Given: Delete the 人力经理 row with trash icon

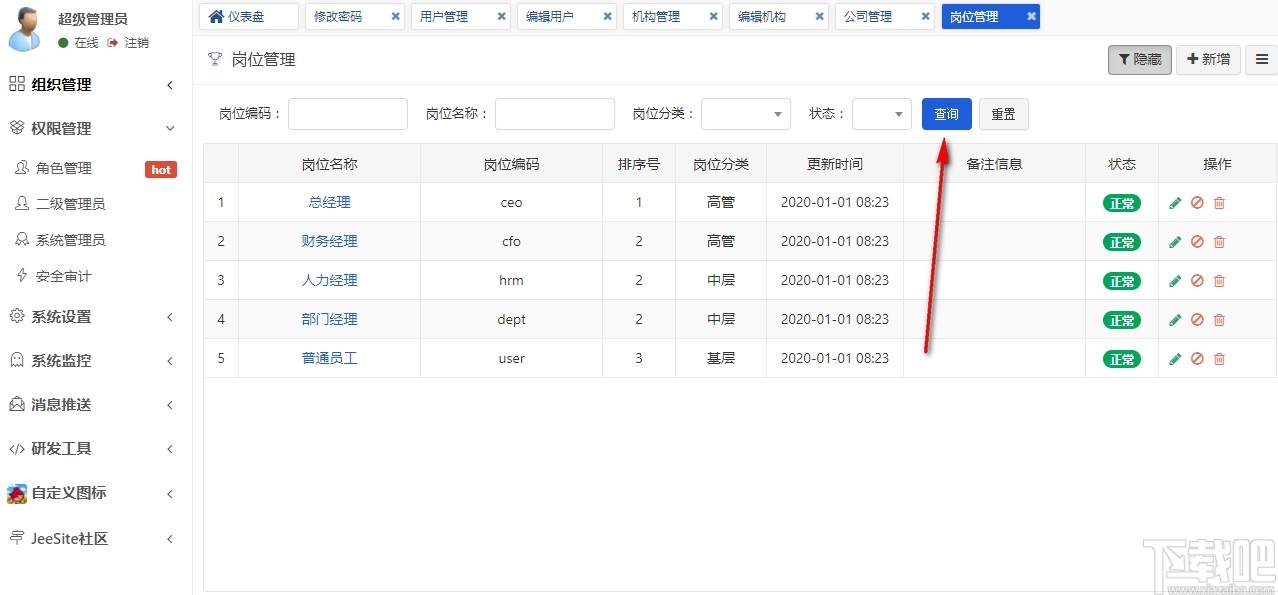Looking at the screenshot, I should pyautogui.click(x=1219, y=281).
